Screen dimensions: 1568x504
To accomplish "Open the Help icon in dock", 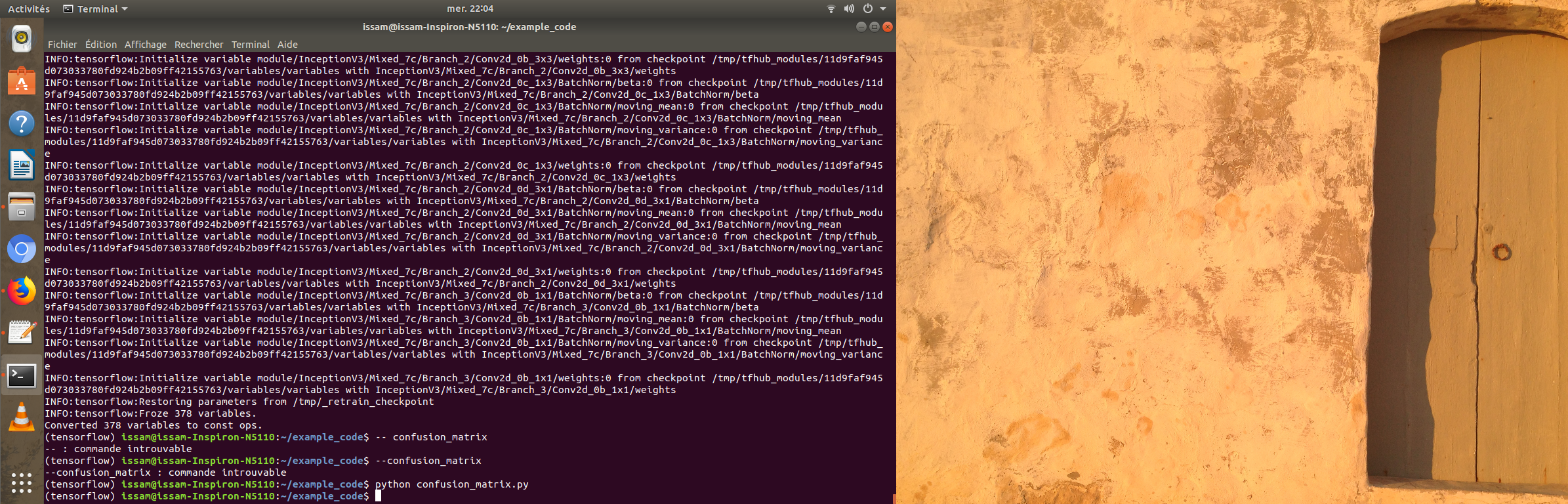I will pyautogui.click(x=22, y=123).
